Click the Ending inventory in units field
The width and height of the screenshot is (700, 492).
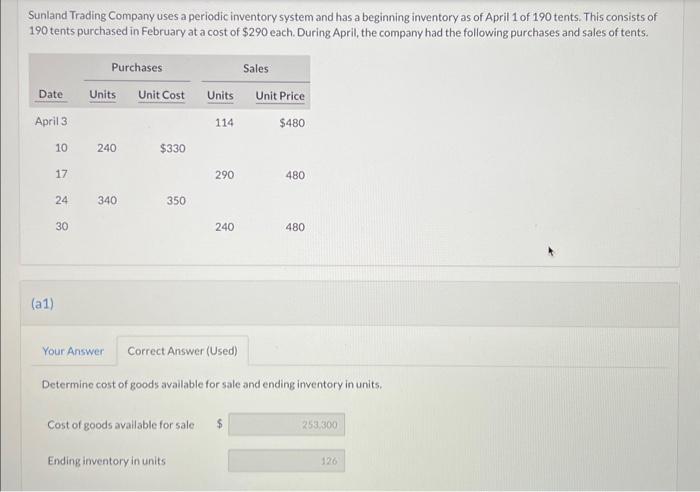click(287, 461)
